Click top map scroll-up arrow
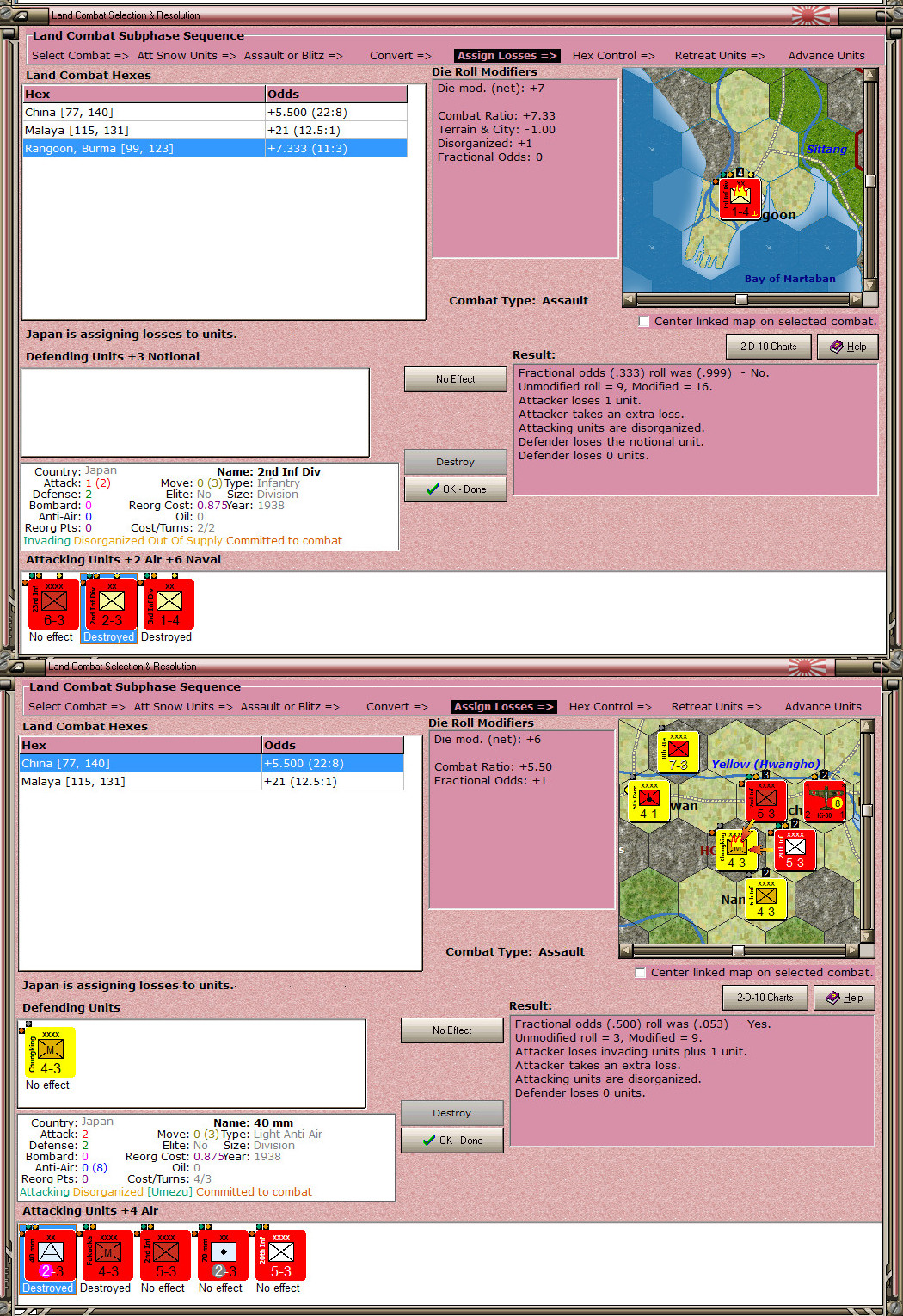Screen dimensions: 903x1316 pyautogui.click(x=870, y=75)
